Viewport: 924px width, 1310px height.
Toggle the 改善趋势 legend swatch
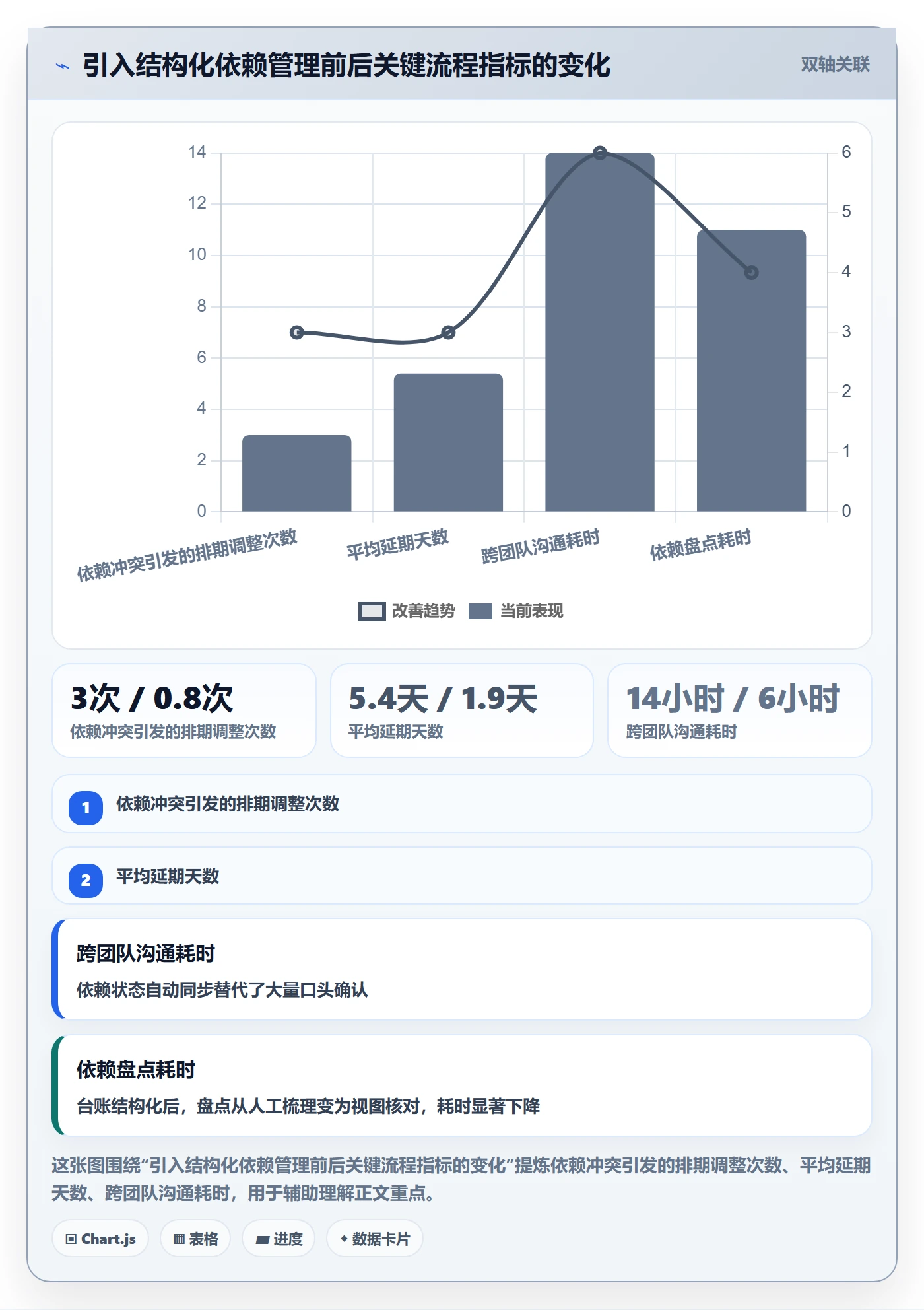372,611
